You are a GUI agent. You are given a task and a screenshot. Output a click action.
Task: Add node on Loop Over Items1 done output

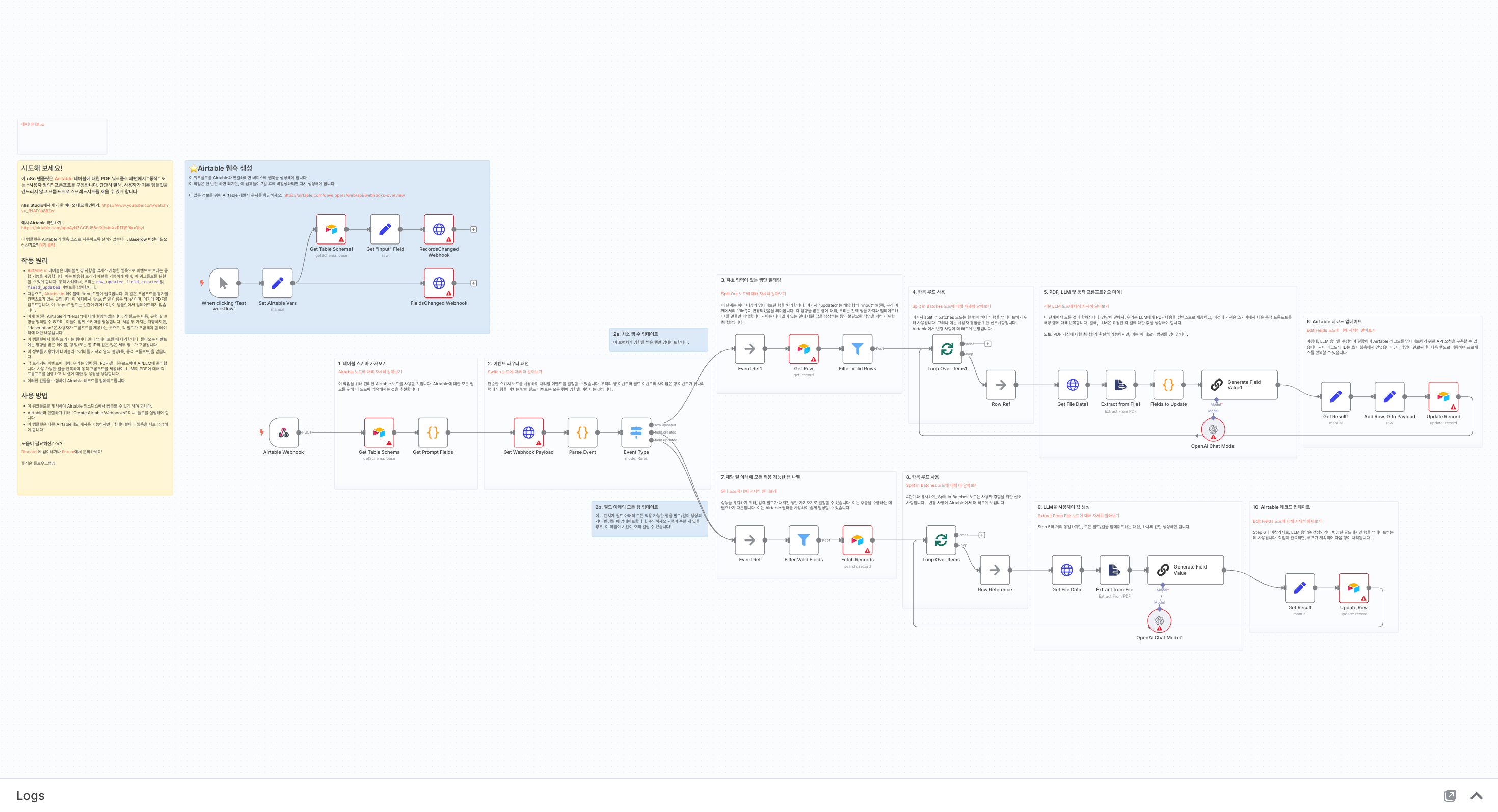(x=988, y=344)
